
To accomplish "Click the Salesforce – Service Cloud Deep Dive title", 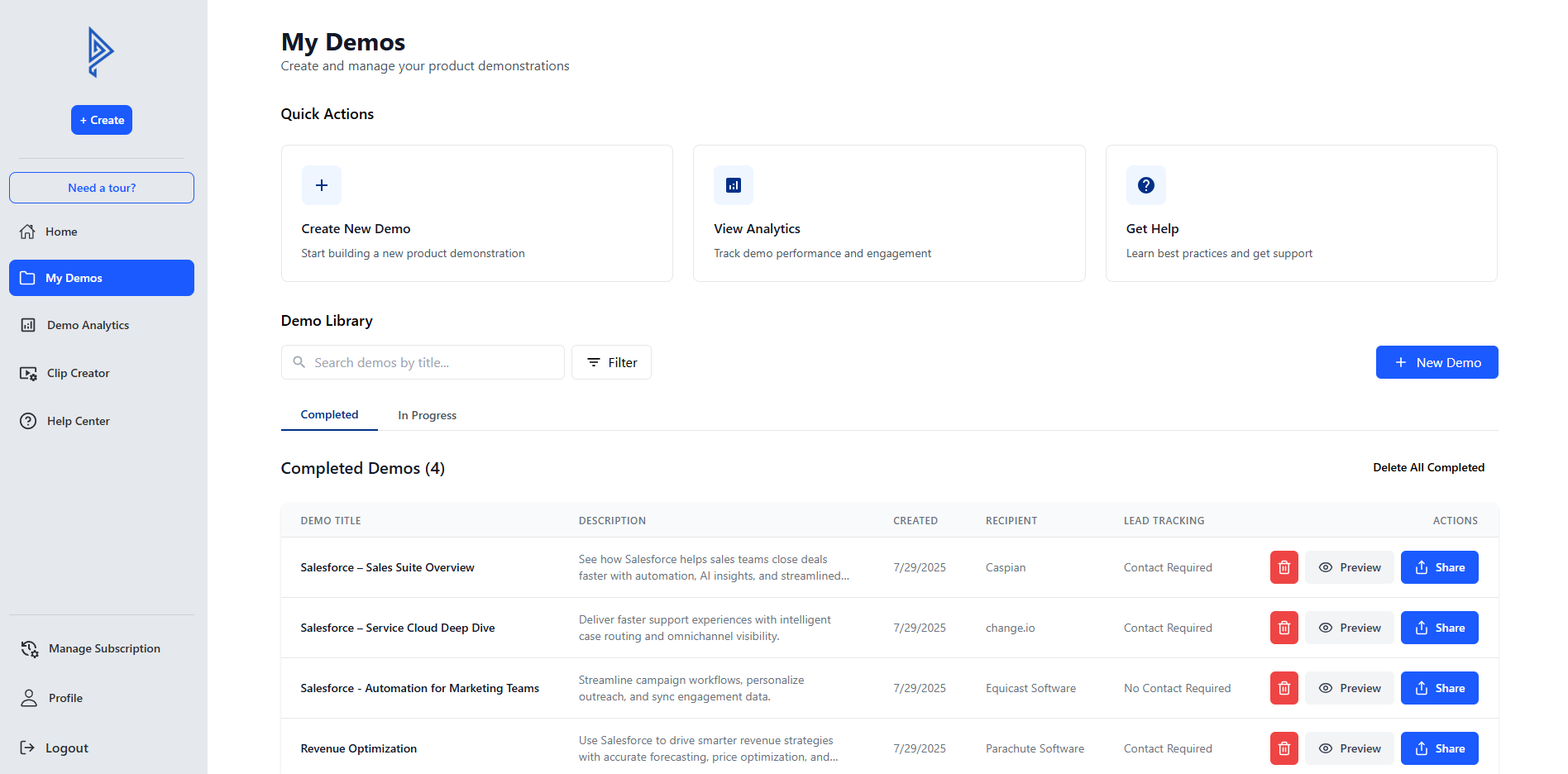I will [x=398, y=628].
